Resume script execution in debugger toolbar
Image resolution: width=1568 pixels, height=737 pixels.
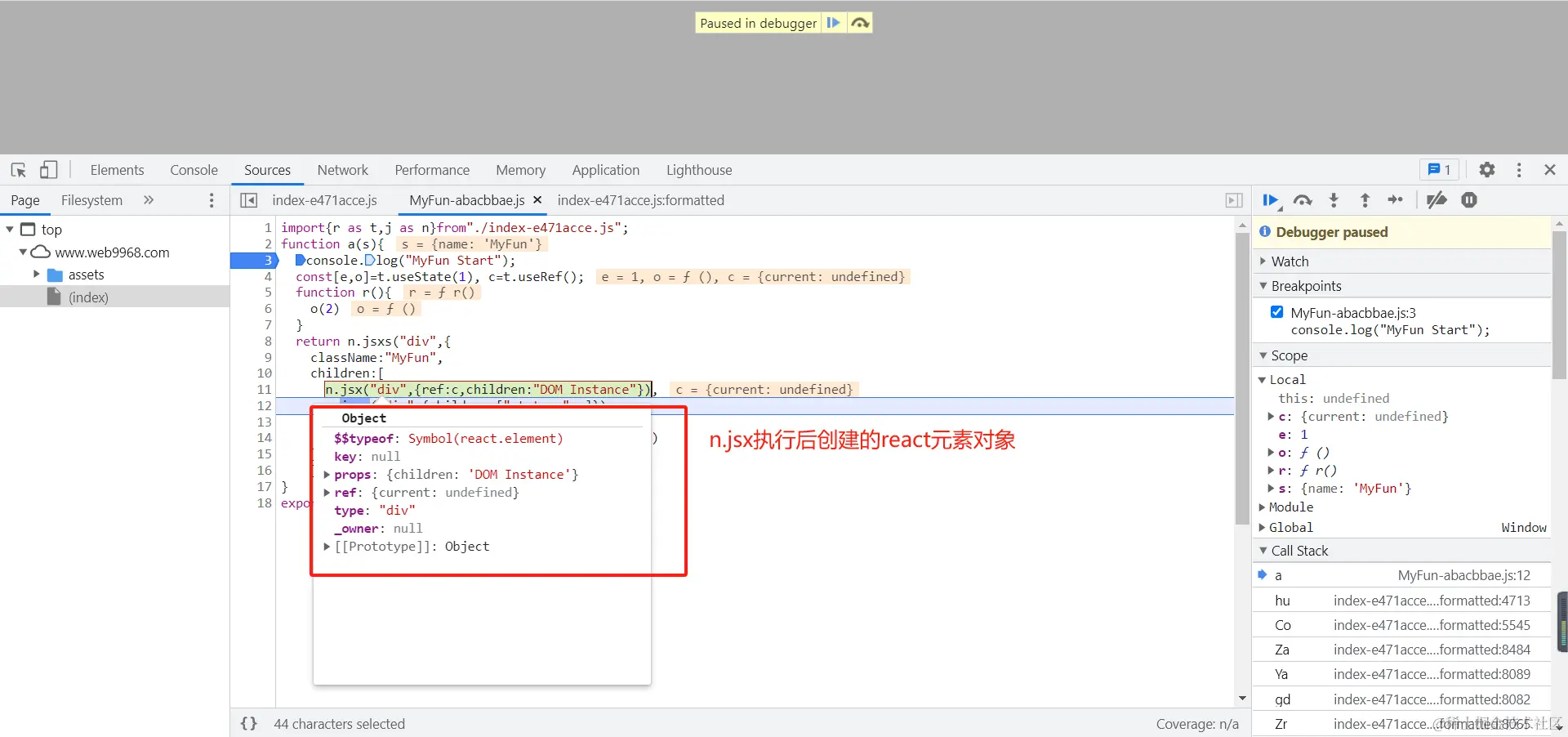(x=1271, y=200)
